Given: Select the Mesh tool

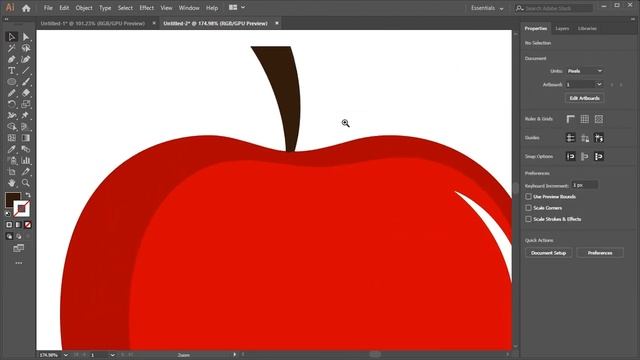Looking at the screenshot, I should click(x=12, y=138).
